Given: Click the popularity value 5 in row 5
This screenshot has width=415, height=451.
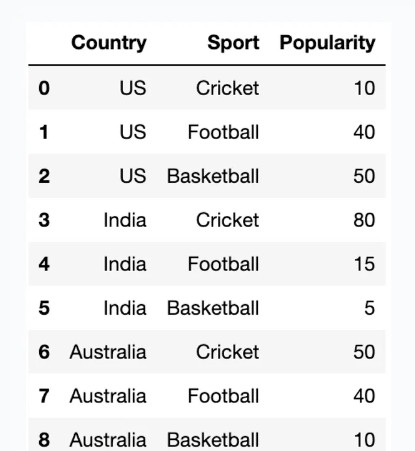Looking at the screenshot, I should (x=370, y=308).
